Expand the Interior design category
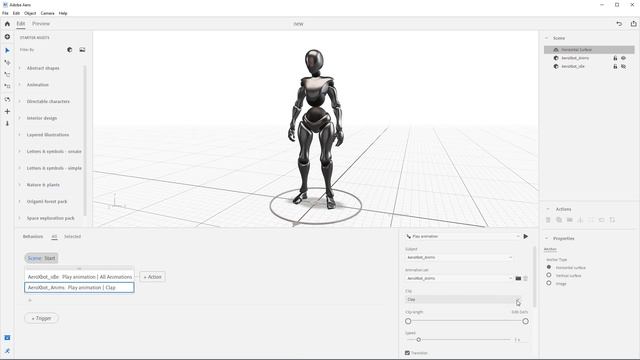This screenshot has height=360, width=640. point(19,118)
